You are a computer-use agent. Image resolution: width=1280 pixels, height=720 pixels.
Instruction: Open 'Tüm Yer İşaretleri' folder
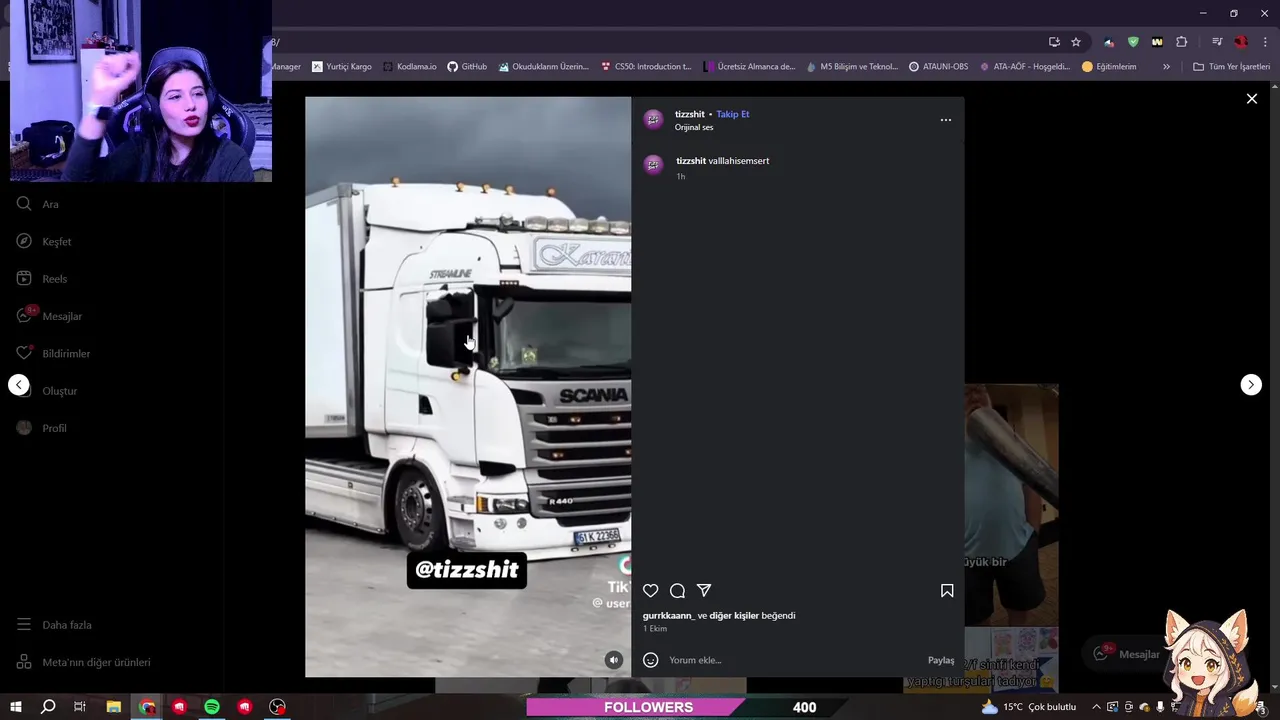coord(1231,67)
